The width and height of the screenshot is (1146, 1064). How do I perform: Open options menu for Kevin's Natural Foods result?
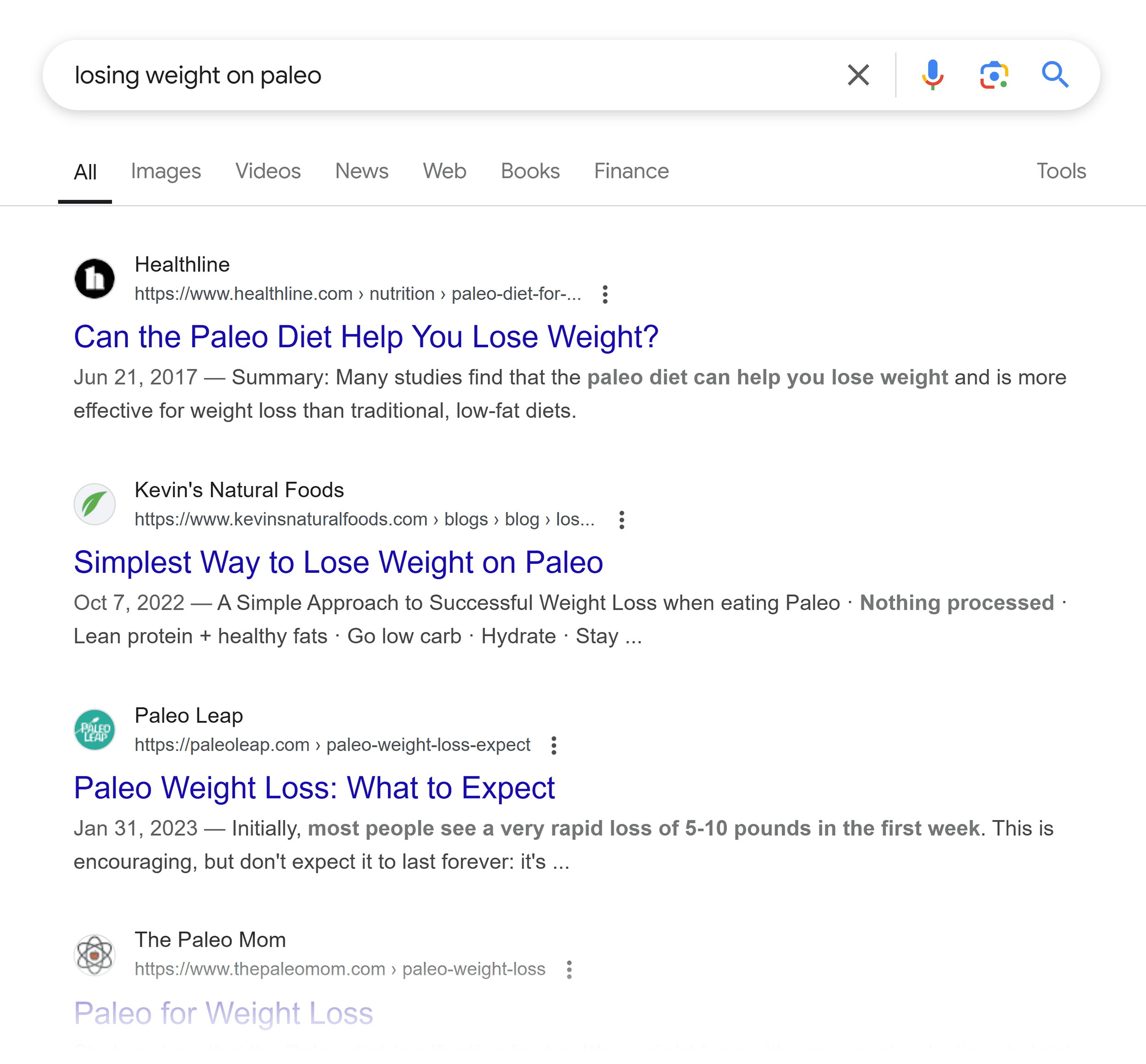pyautogui.click(x=623, y=520)
